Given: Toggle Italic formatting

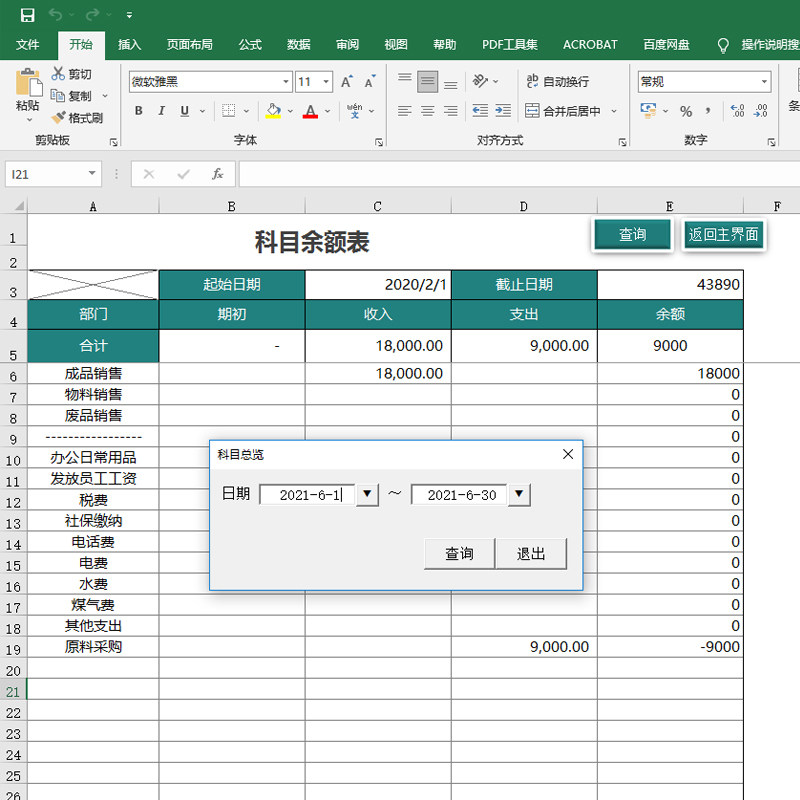Looking at the screenshot, I should (162, 111).
